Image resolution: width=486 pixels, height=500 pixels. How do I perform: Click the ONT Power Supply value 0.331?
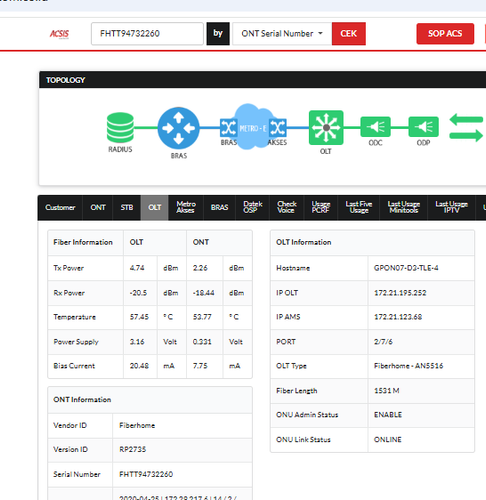point(202,342)
